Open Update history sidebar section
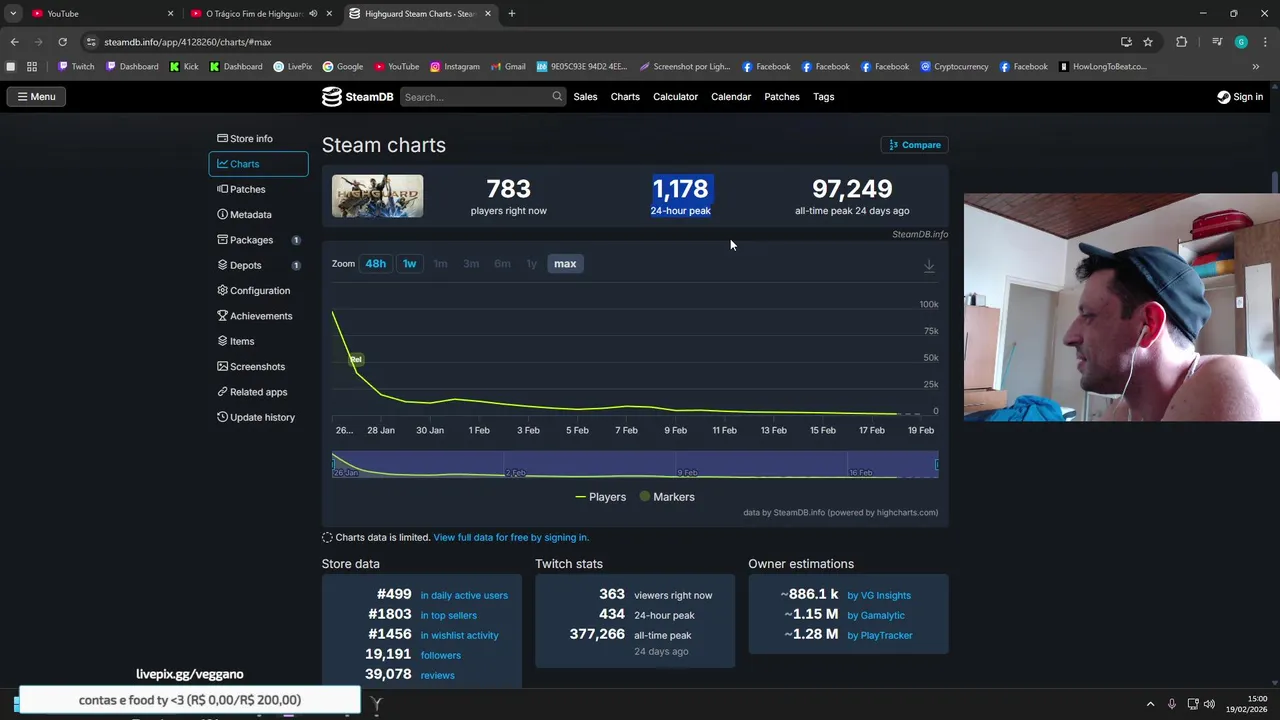The width and height of the screenshot is (1280, 720). [x=258, y=417]
